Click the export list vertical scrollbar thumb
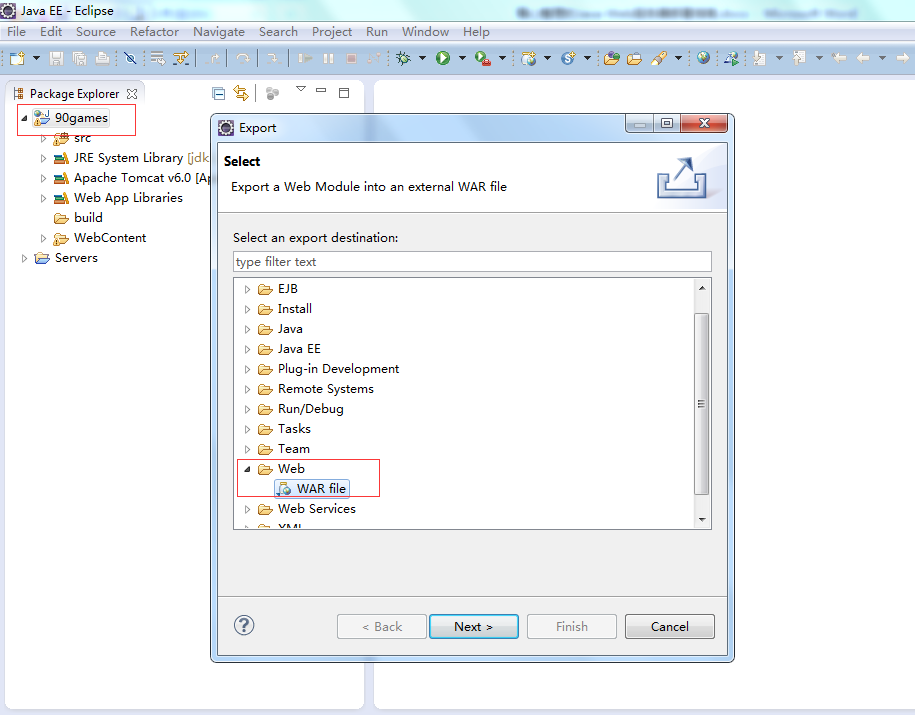The height and width of the screenshot is (715, 915). (x=701, y=403)
